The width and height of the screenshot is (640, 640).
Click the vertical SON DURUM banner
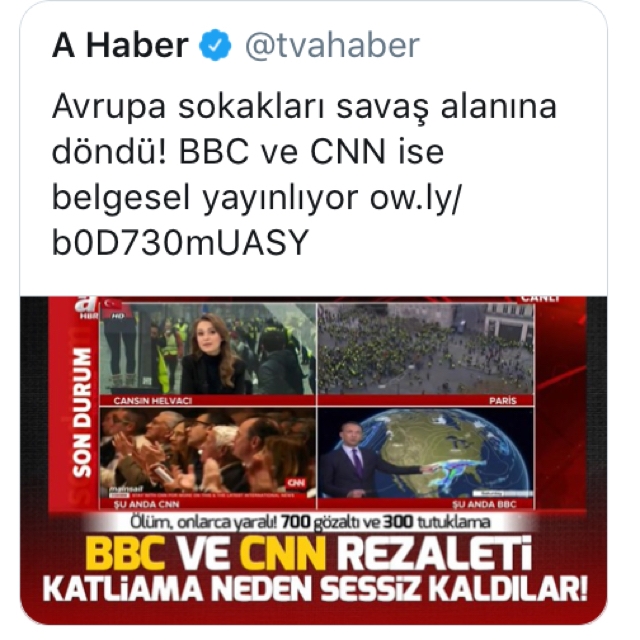[x=82, y=412]
